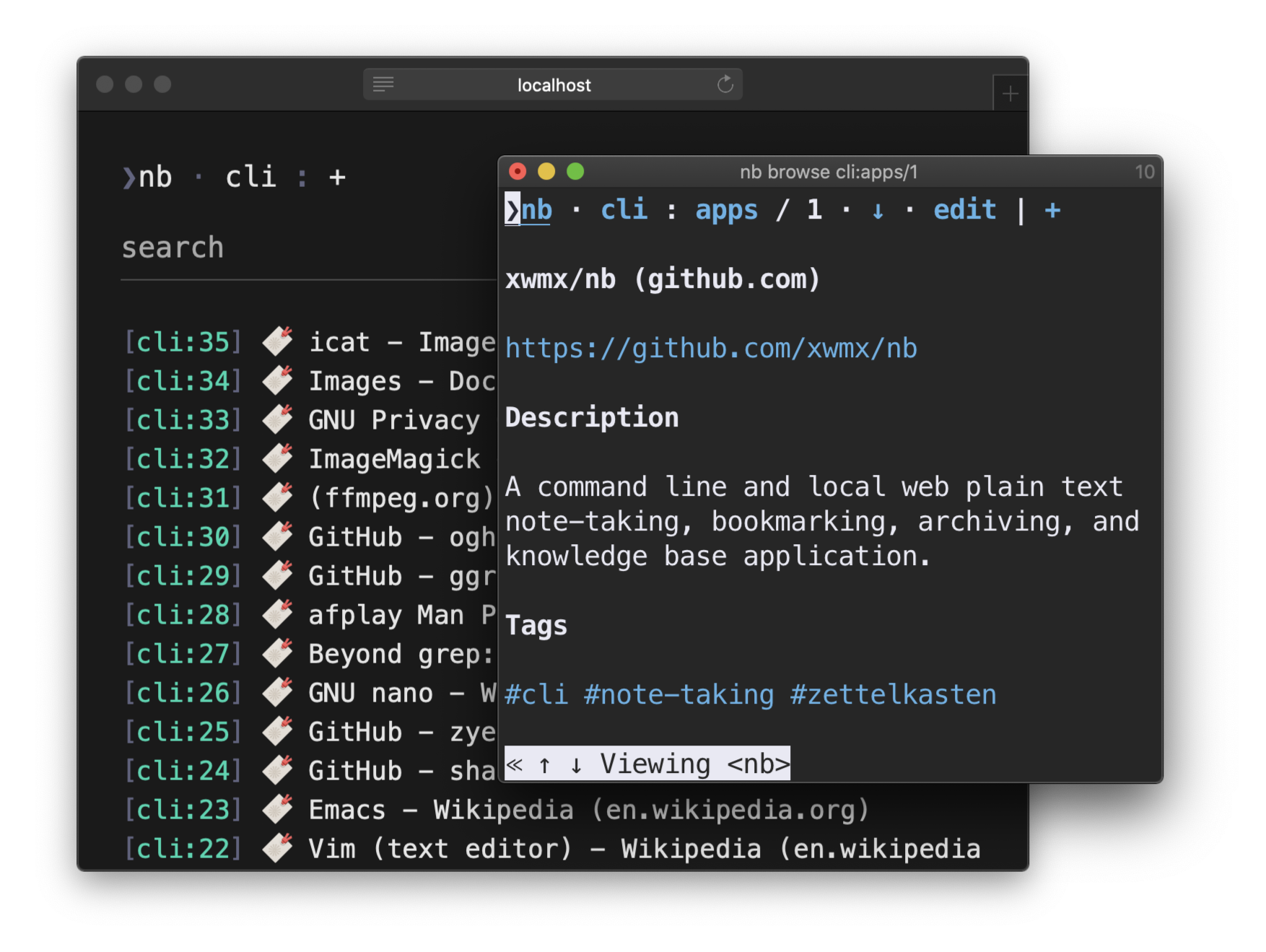Image resolution: width=1266 pixels, height=952 pixels.
Task: Click the nb home link in the header
Action: click(537, 210)
